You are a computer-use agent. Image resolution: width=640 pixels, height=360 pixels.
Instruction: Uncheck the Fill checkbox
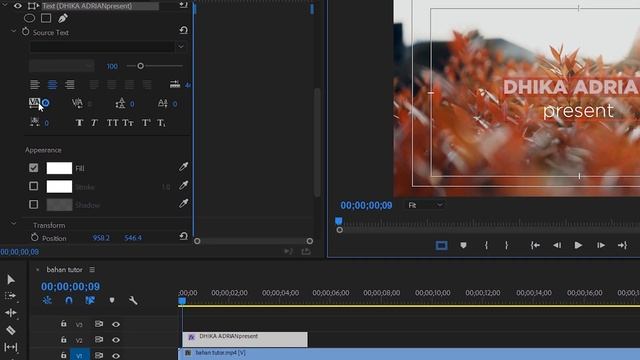pyautogui.click(x=33, y=167)
